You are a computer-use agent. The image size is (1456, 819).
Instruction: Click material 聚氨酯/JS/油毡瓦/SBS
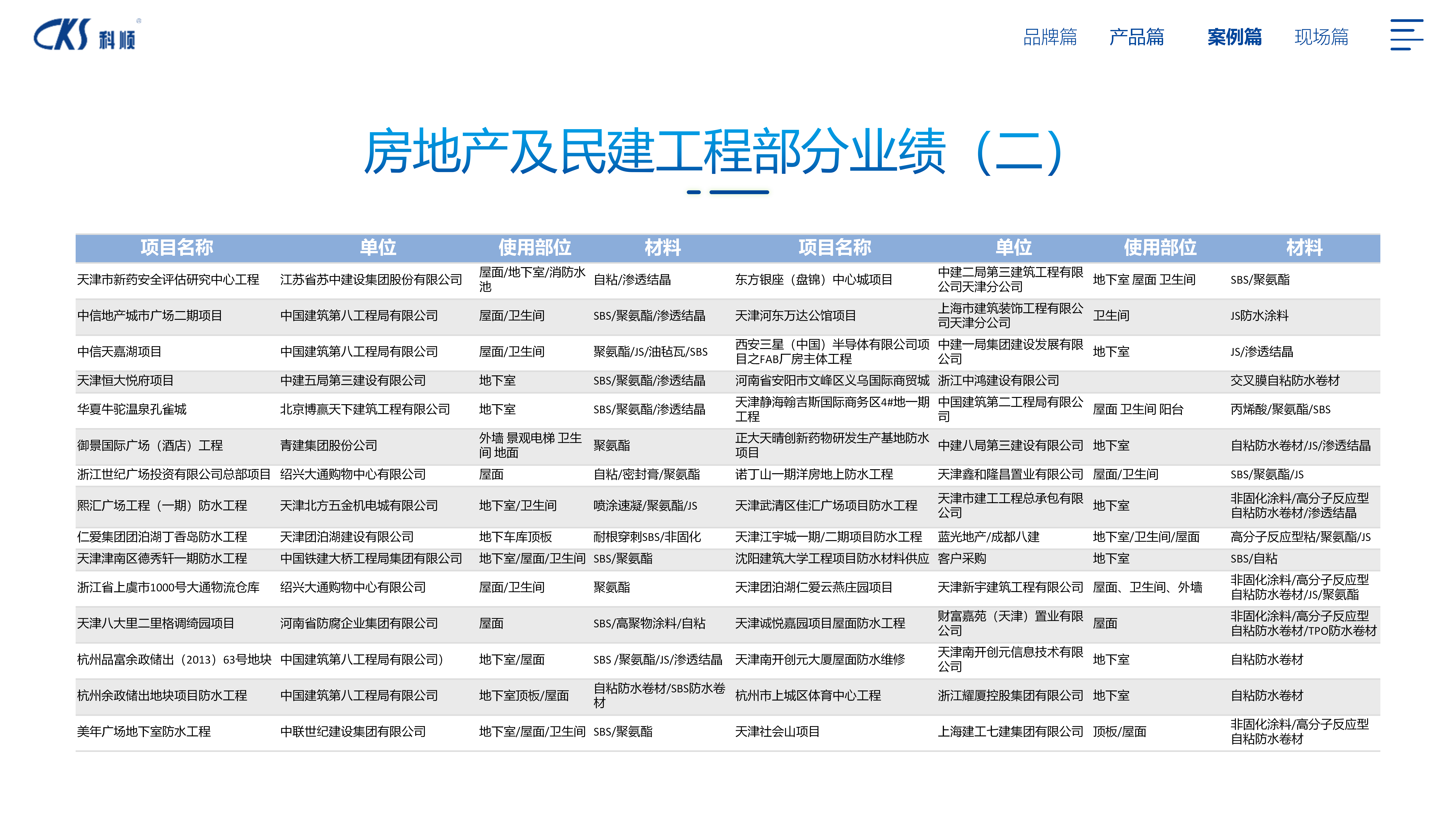click(x=651, y=352)
